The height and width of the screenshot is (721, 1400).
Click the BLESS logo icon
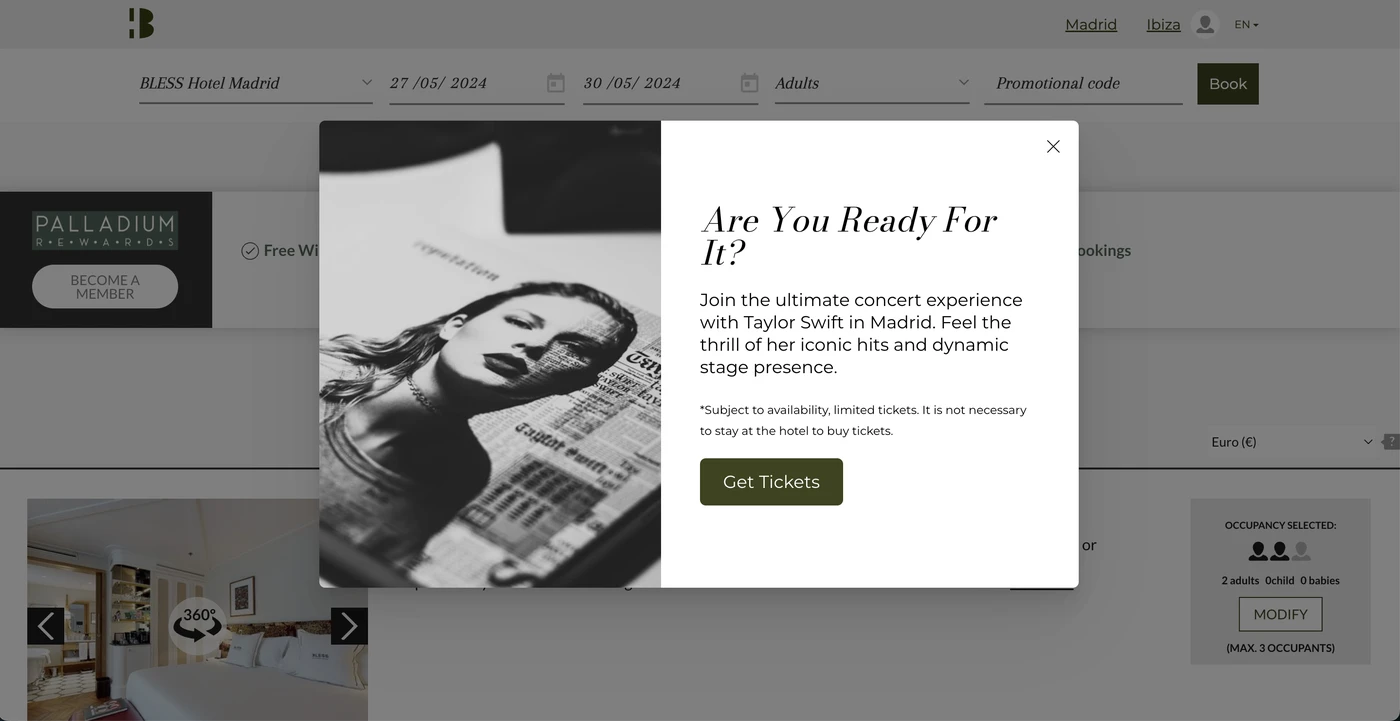[x=141, y=23]
